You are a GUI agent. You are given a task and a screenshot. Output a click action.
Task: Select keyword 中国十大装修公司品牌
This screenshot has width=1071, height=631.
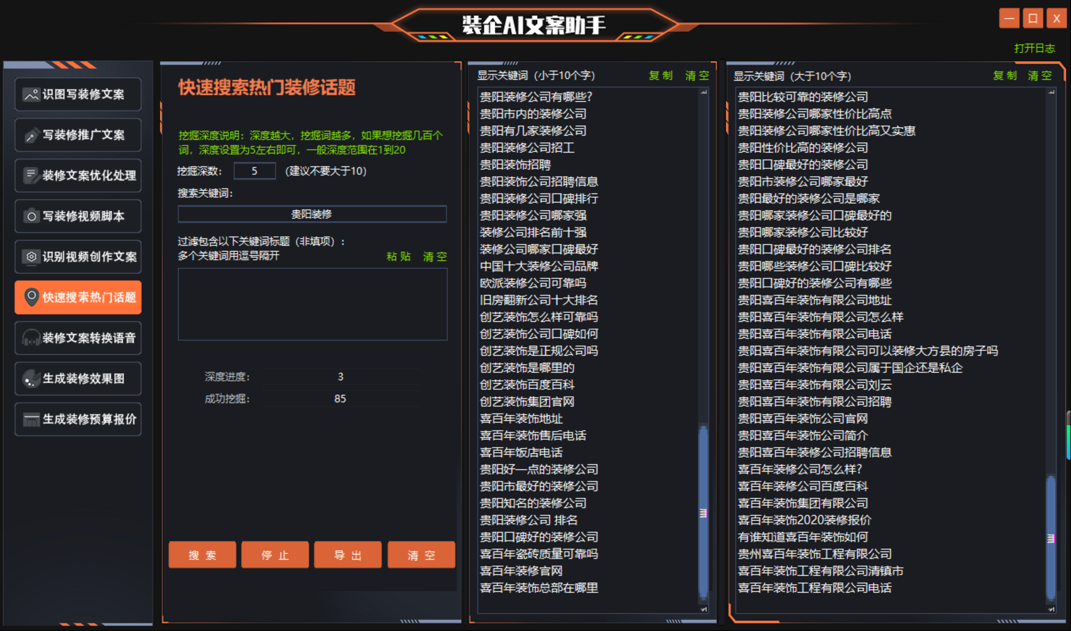[x=539, y=266]
